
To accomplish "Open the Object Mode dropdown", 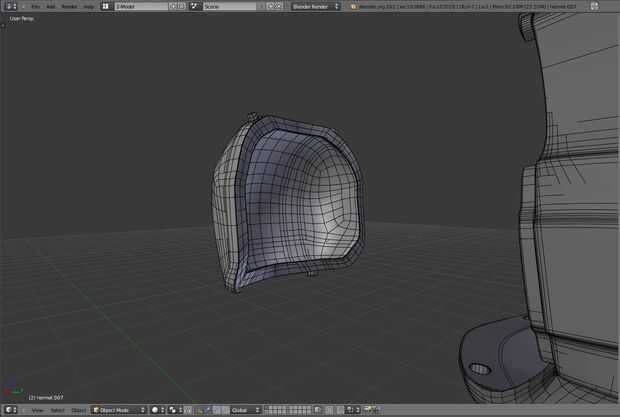I will [x=119, y=410].
